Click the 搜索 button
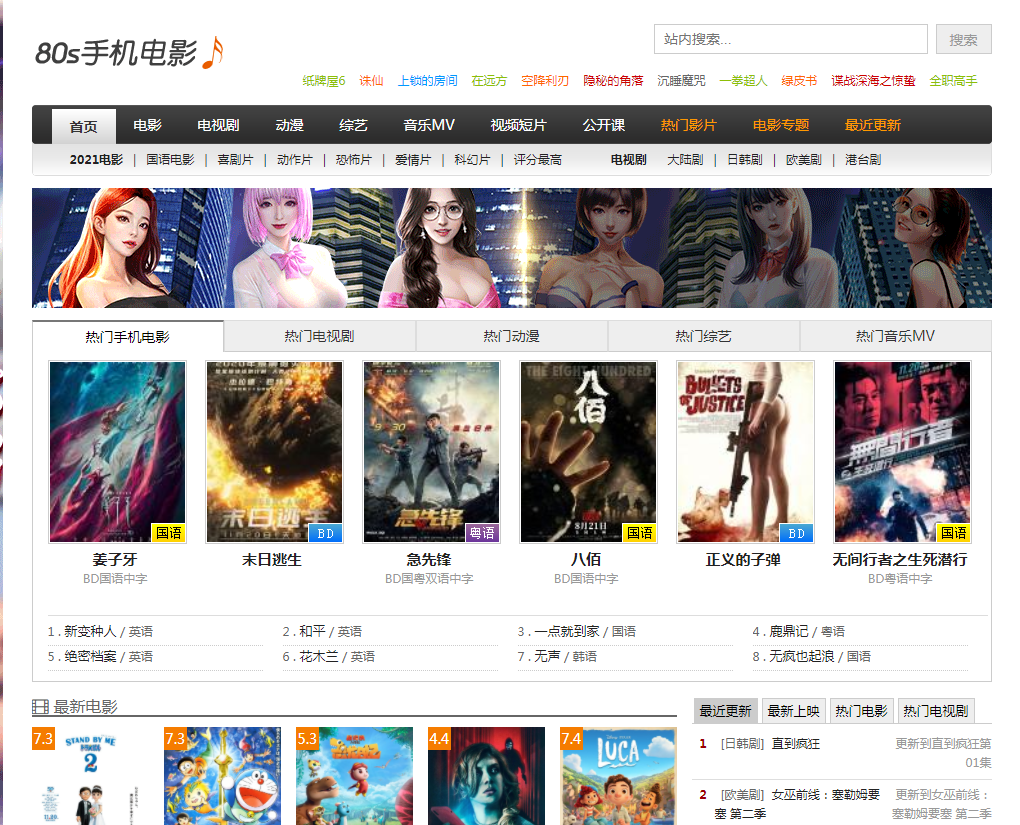This screenshot has height=825, width=1020. pos(963,39)
